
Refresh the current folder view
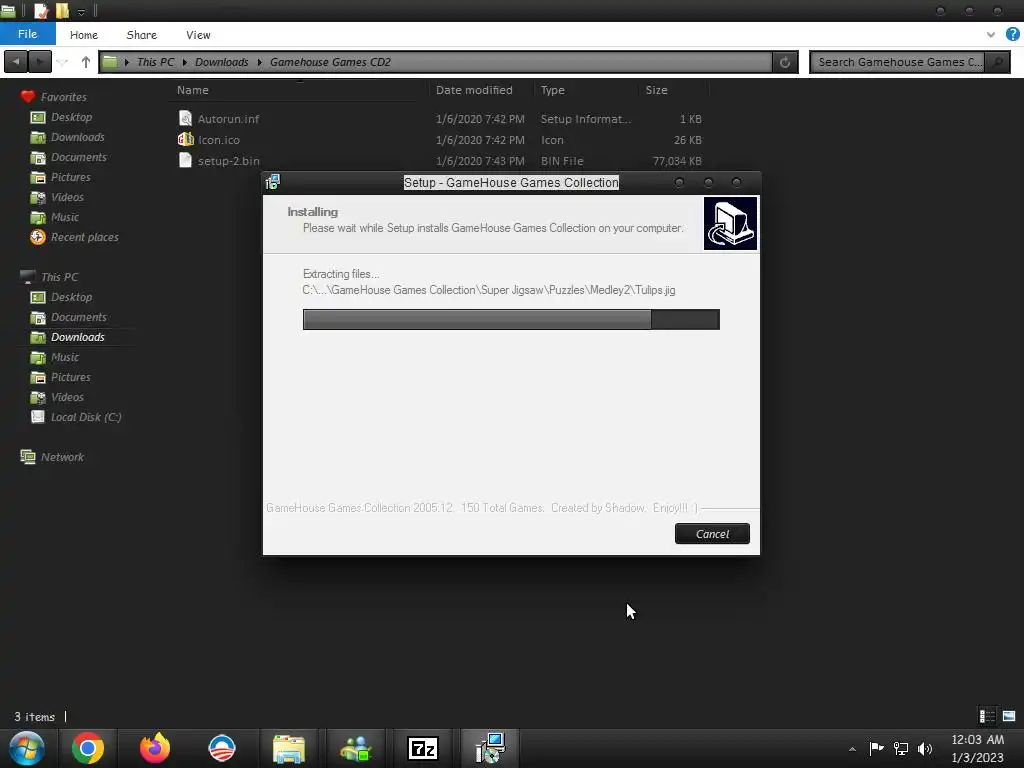click(785, 62)
